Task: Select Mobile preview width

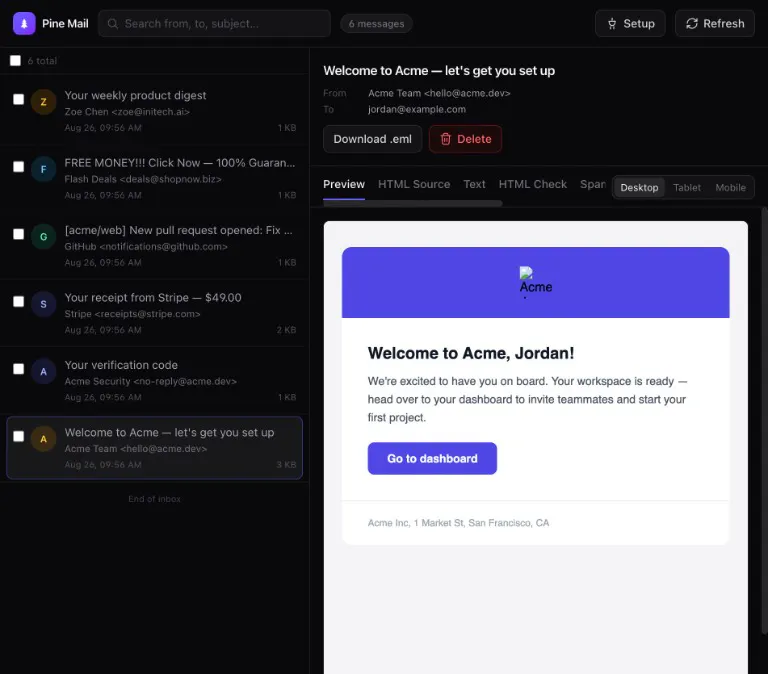Action: (730, 188)
